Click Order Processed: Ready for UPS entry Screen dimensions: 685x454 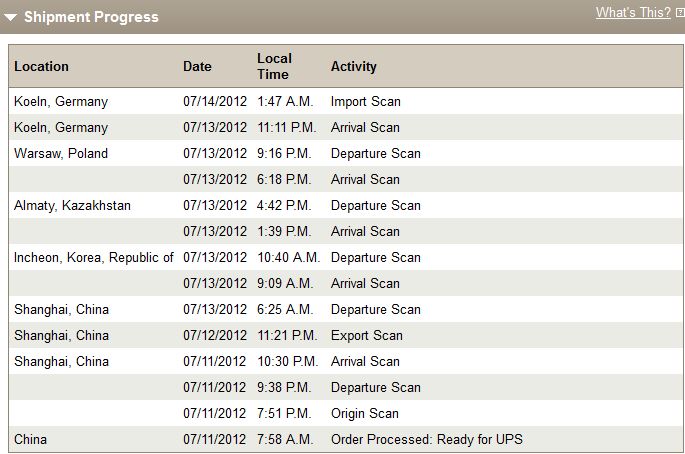[x=427, y=439]
